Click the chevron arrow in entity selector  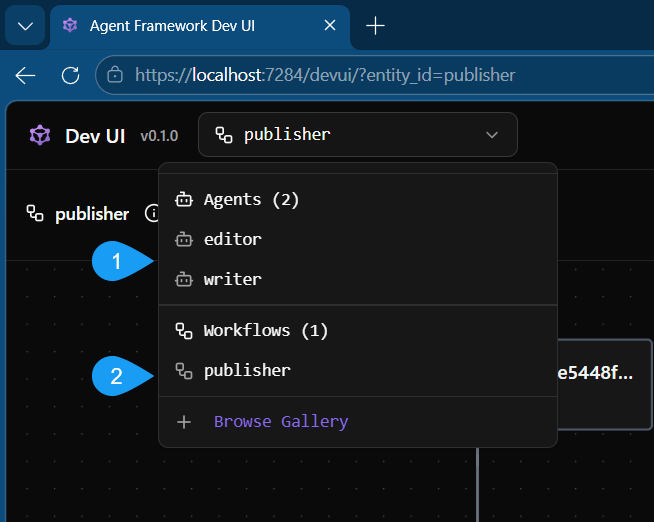(492, 135)
